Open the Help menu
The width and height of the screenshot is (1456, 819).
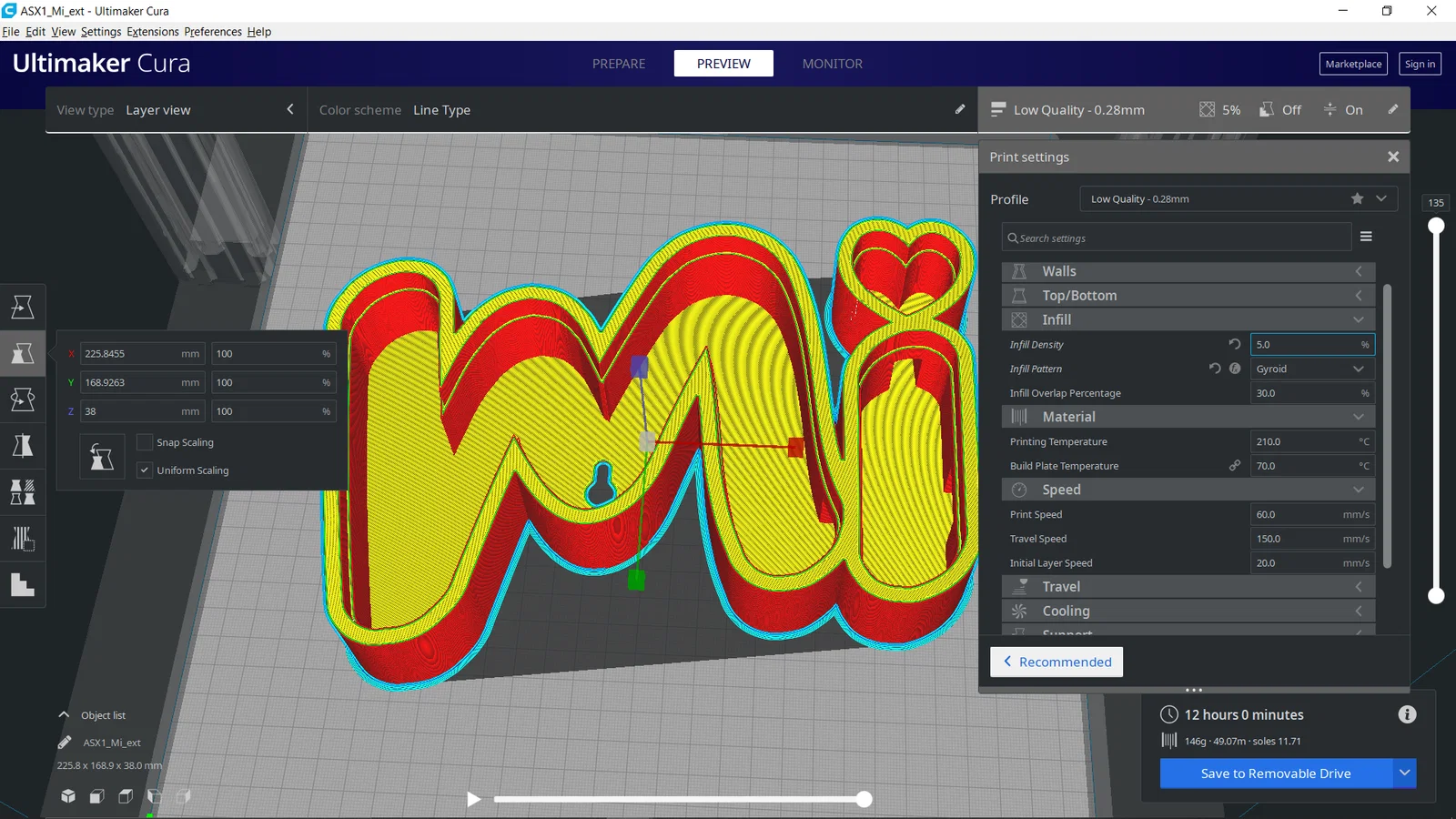point(259,32)
